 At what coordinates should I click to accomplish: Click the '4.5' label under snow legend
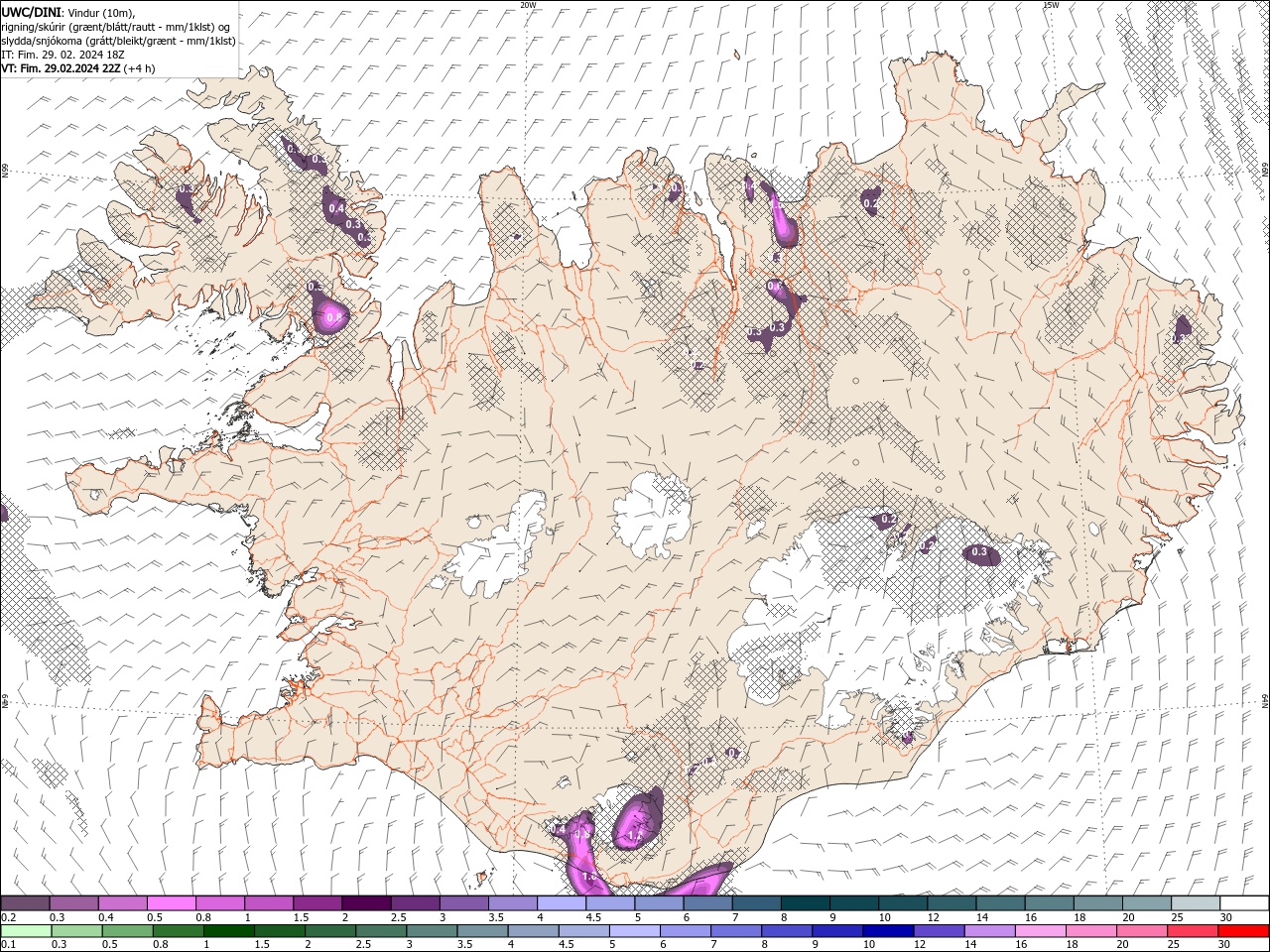(593, 917)
